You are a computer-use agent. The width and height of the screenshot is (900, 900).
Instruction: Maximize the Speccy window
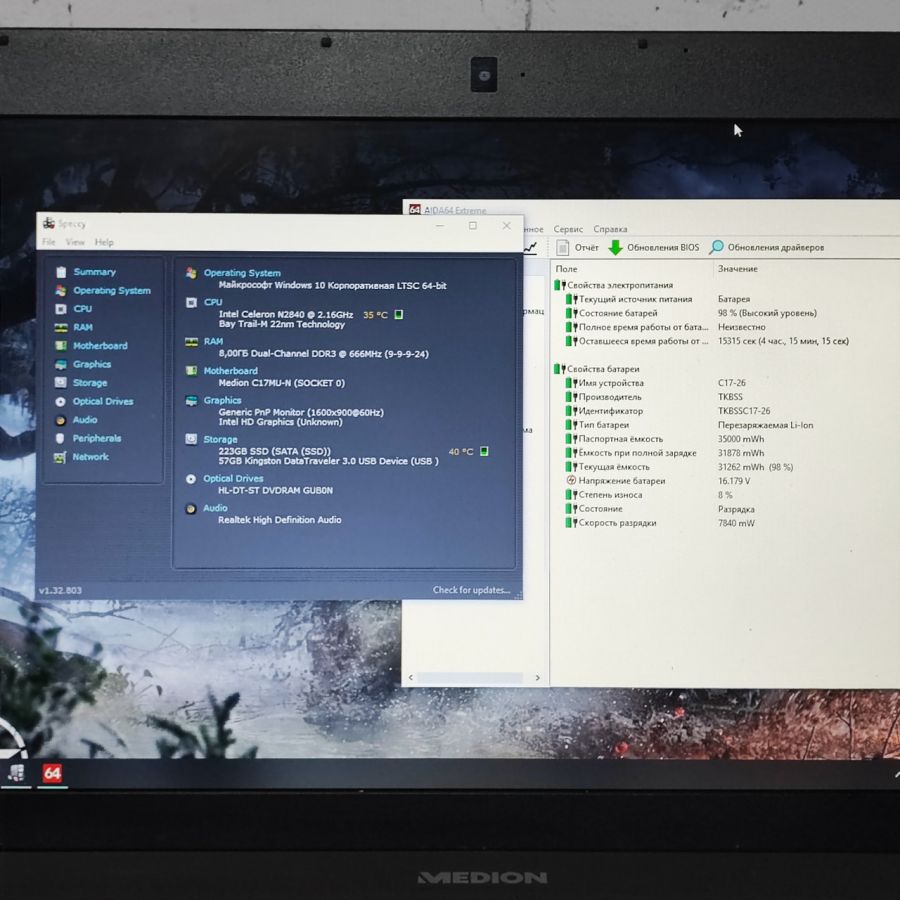click(x=473, y=226)
